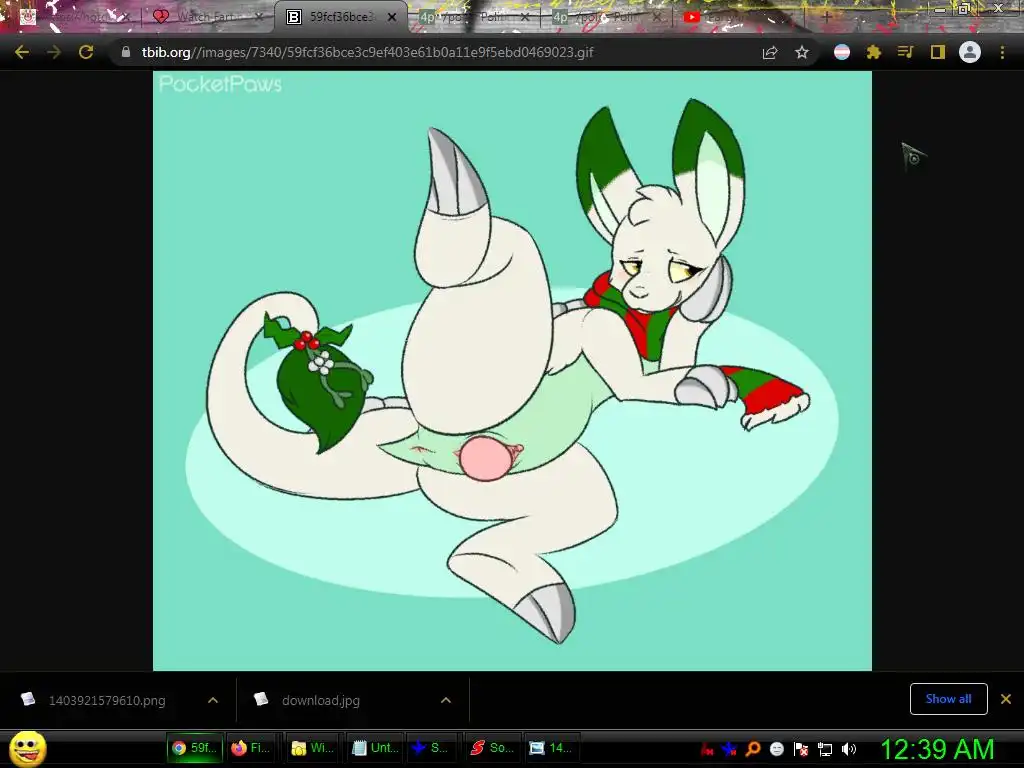This screenshot has width=1024, height=768.
Task: Toggle the browser side panel
Action: click(x=938, y=52)
